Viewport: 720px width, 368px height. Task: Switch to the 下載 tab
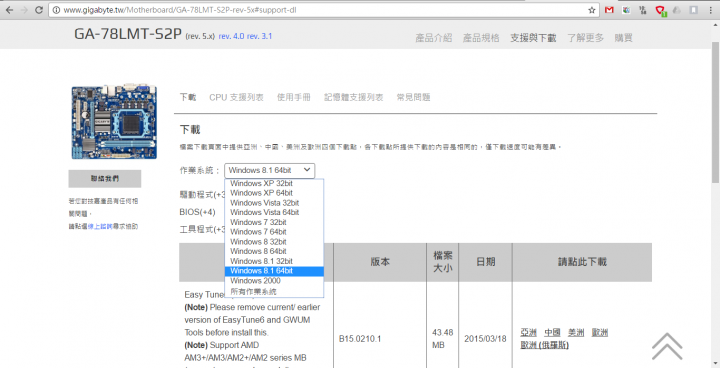[187, 97]
